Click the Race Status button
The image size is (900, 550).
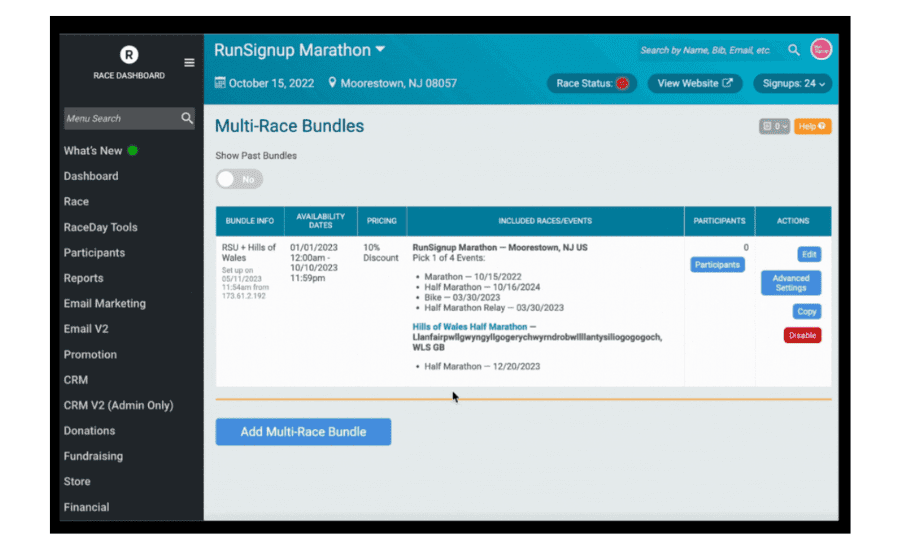(x=592, y=83)
